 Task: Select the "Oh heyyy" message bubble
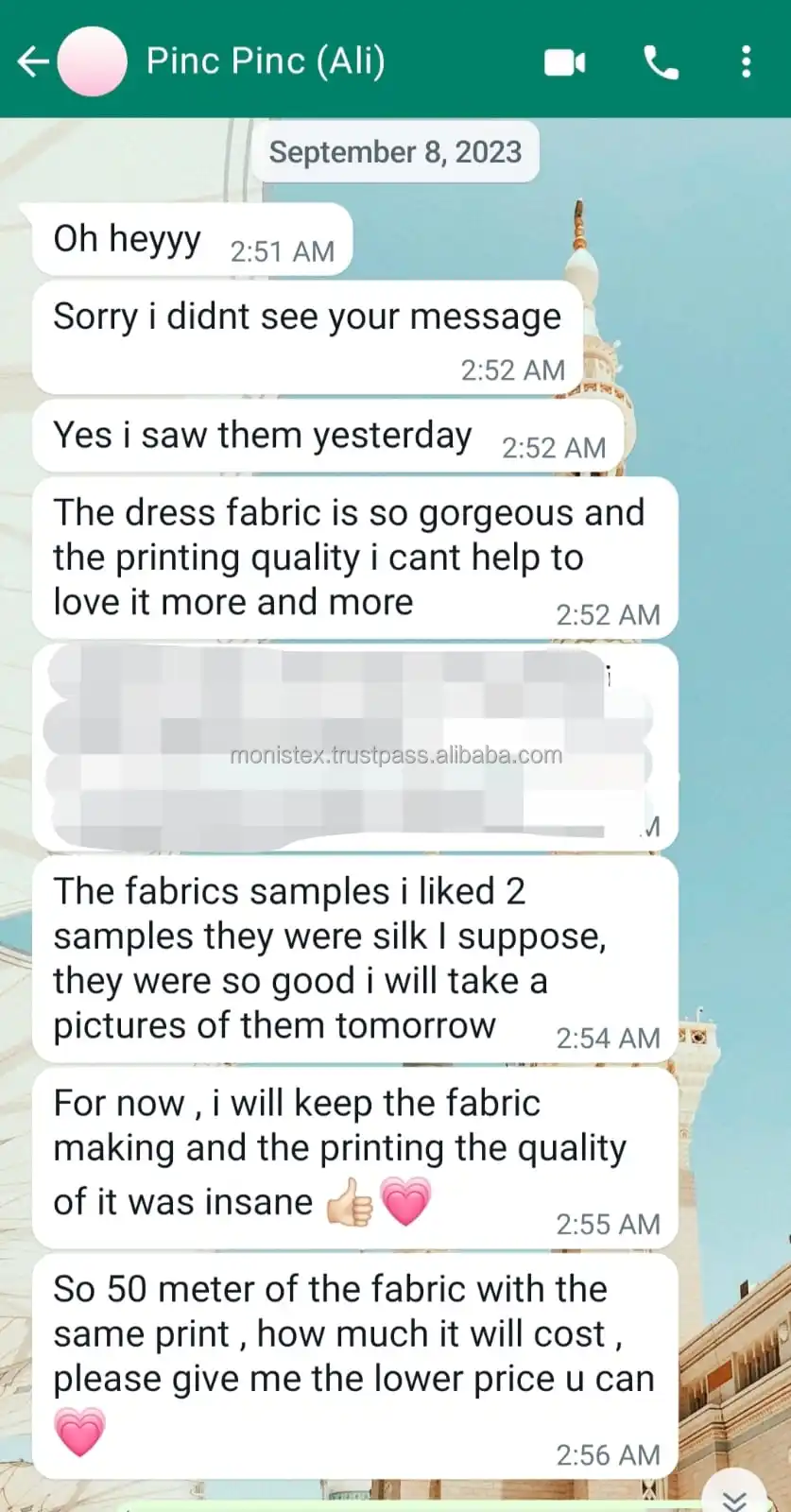(x=192, y=240)
